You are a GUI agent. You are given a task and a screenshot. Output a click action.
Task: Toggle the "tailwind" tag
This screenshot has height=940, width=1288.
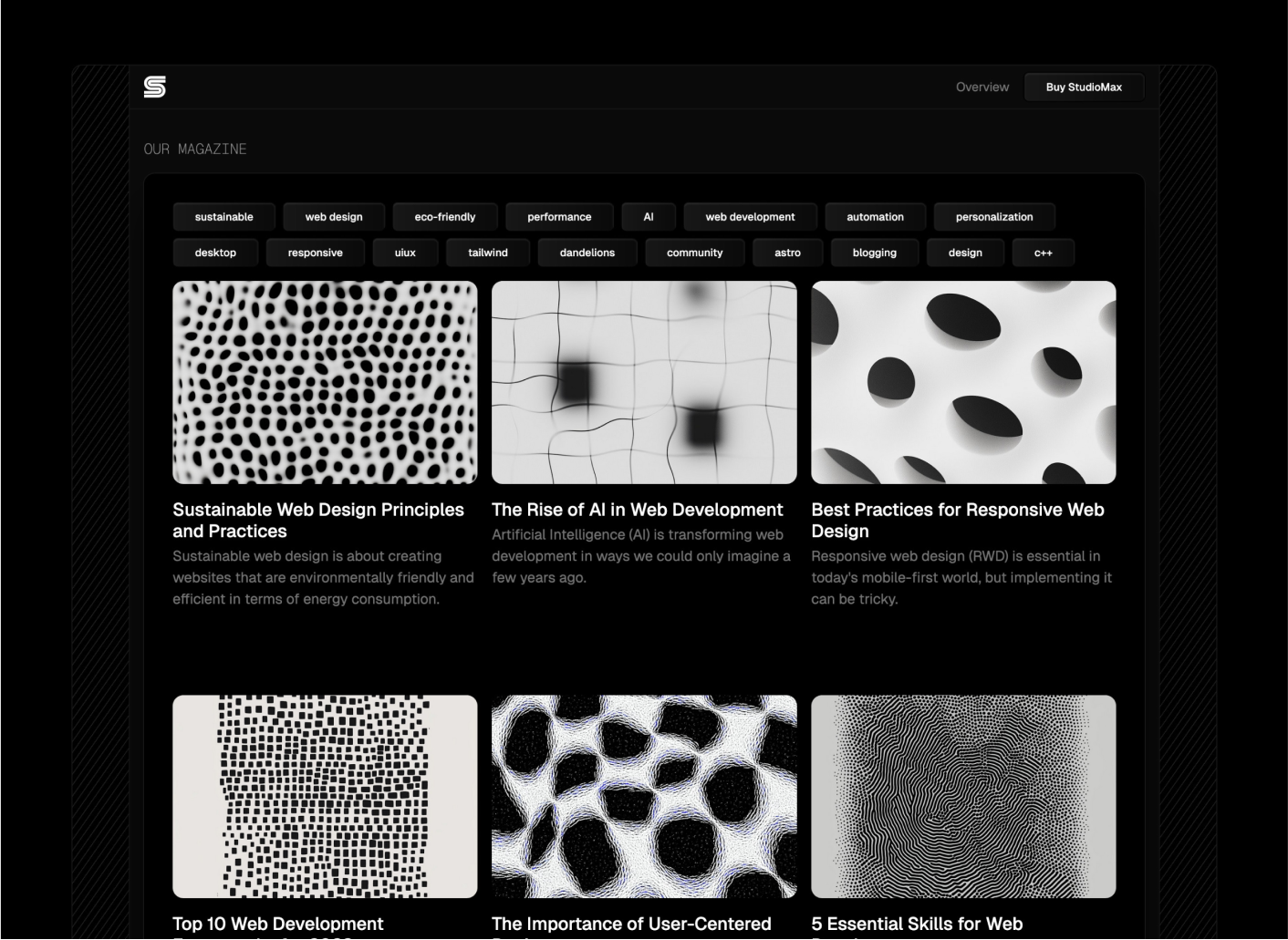click(487, 253)
